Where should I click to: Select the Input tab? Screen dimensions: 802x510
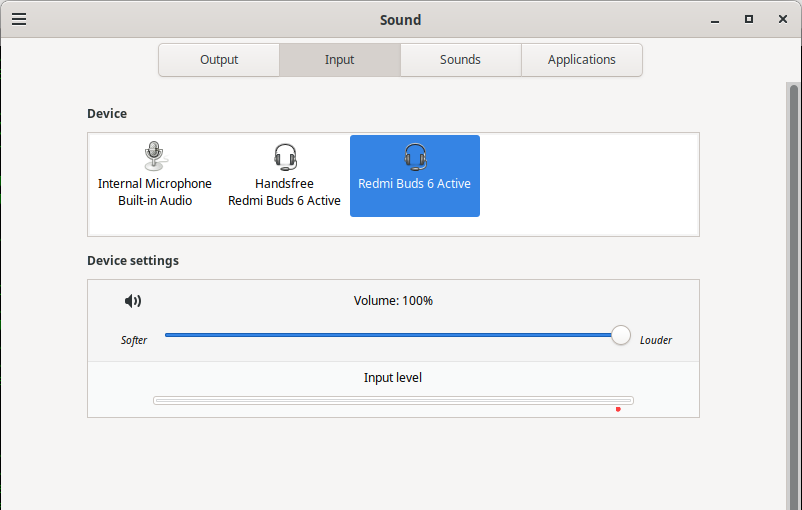tap(340, 60)
